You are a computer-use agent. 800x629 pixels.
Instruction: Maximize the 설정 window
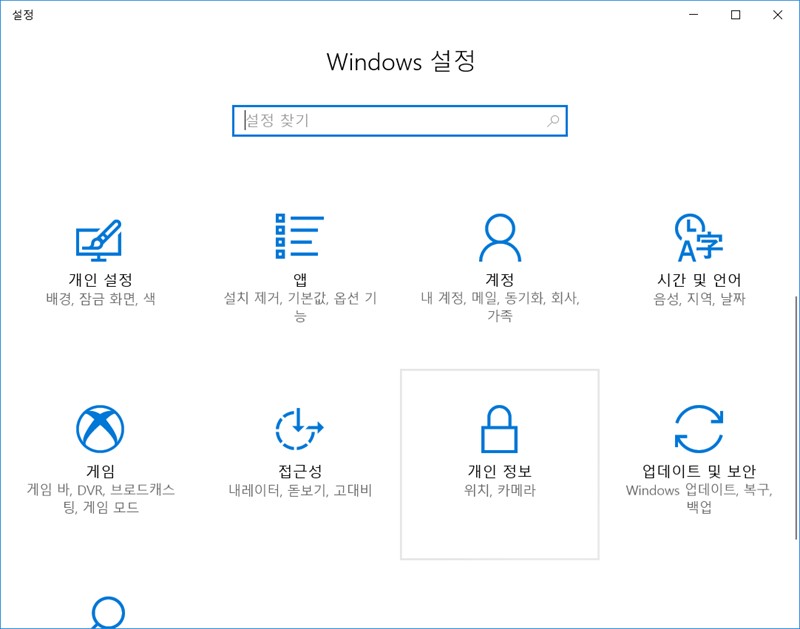[736, 15]
